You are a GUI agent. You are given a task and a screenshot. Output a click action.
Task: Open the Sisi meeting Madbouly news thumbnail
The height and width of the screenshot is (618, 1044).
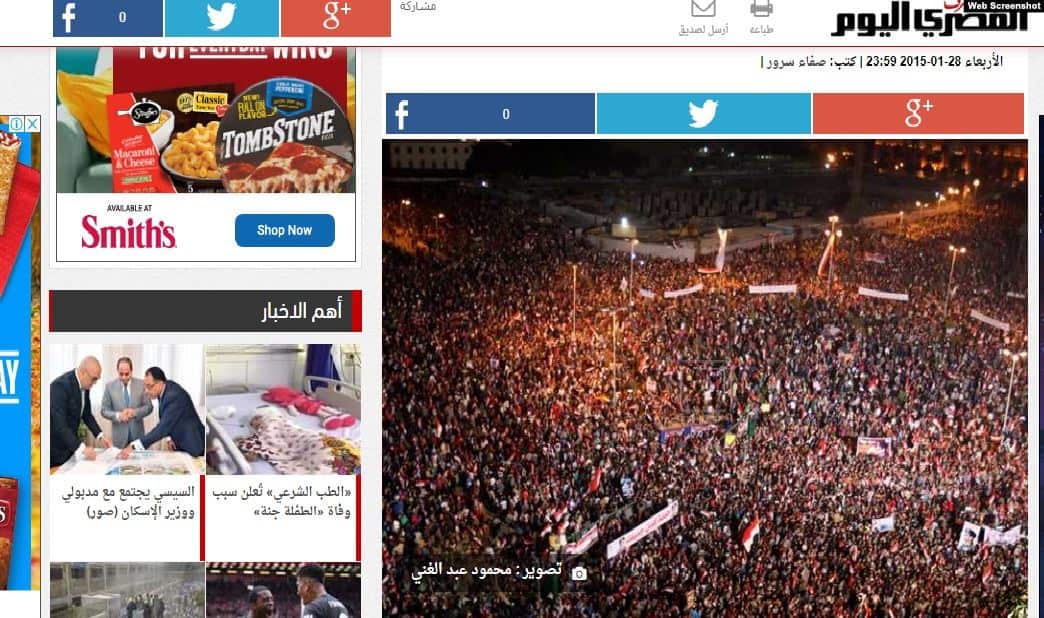[x=127, y=409]
